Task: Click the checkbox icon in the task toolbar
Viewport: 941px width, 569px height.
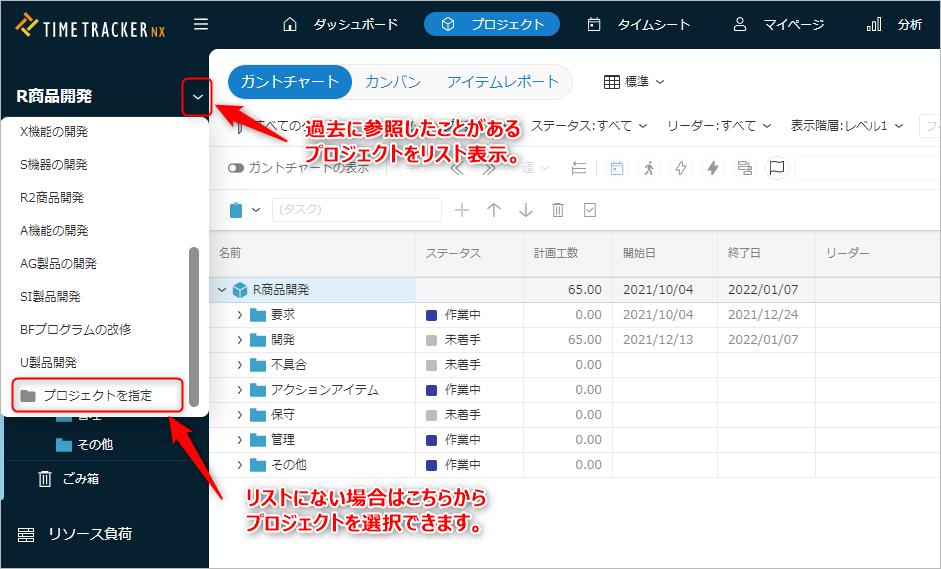Action: 590,210
